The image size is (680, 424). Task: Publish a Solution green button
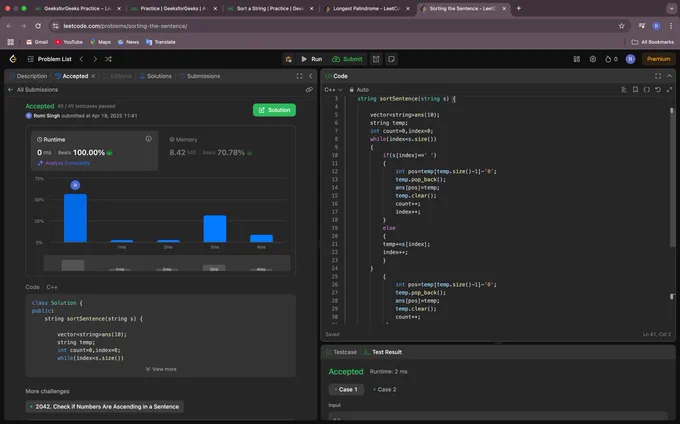275,110
